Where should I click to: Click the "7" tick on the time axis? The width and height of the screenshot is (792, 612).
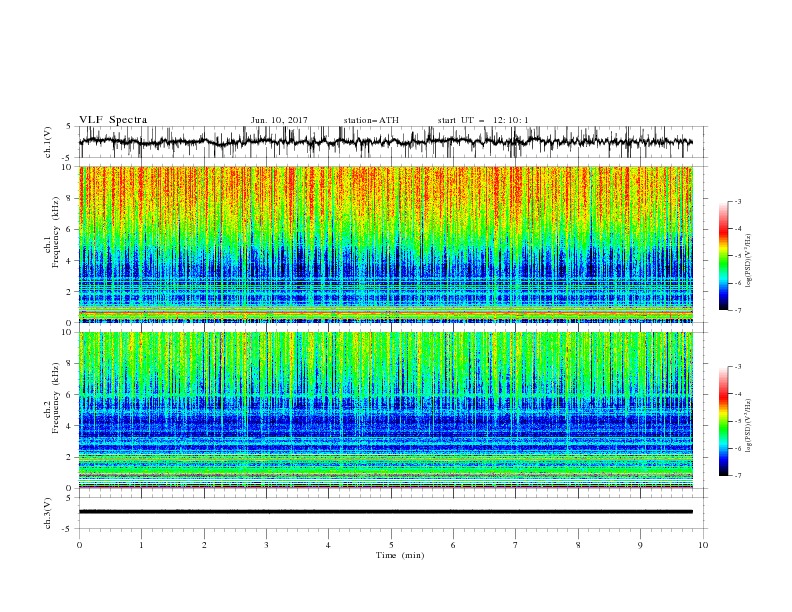(x=516, y=545)
